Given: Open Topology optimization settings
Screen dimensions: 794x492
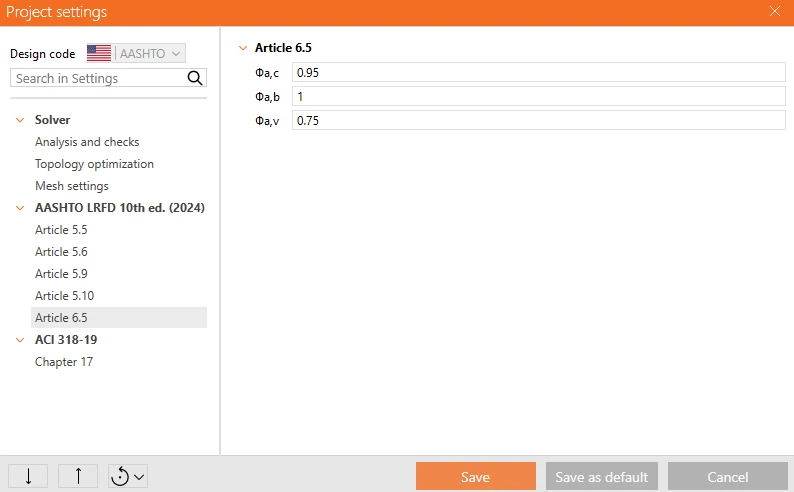Looking at the screenshot, I should pos(94,164).
